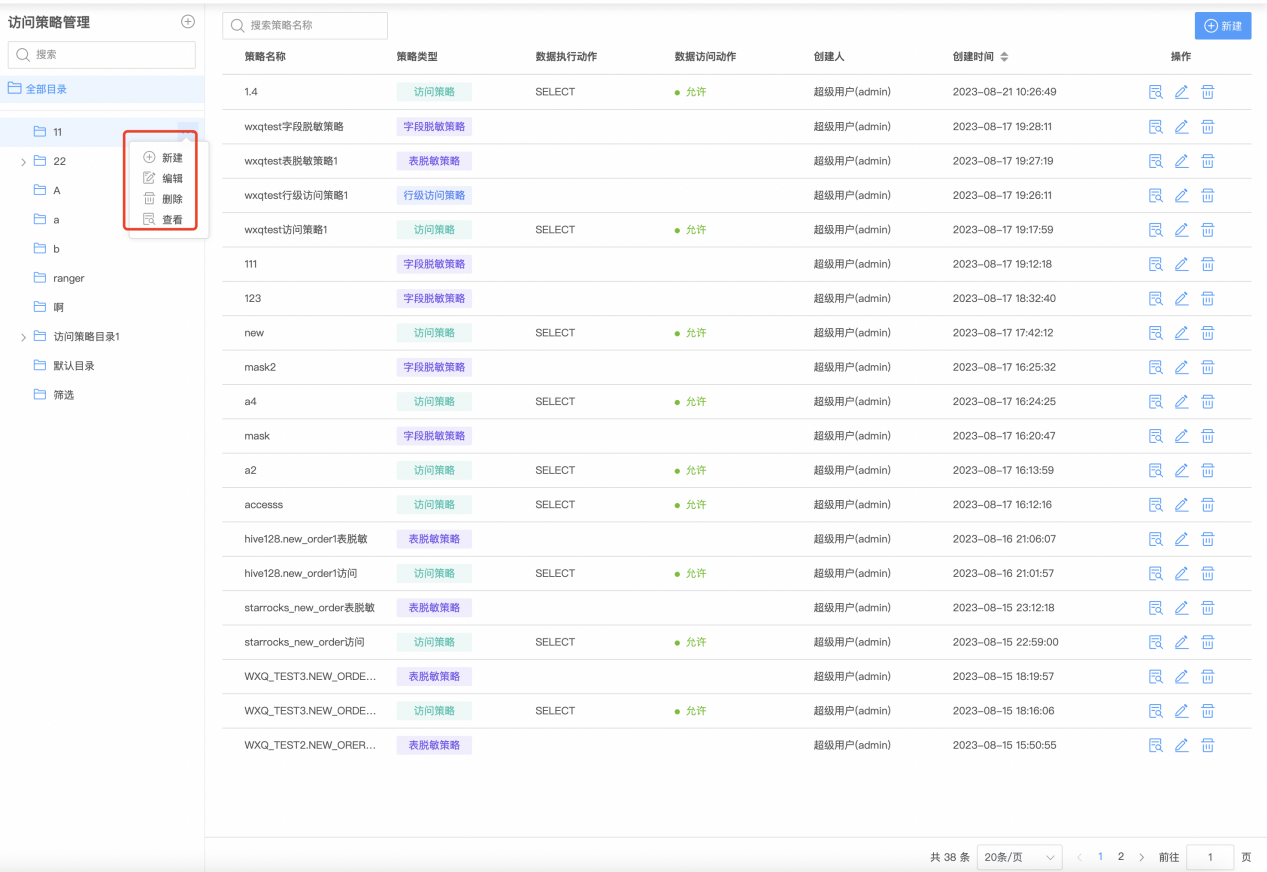The image size is (1267, 872).
Task: Delete trash icon for policy 1.4
Action: coord(1207,92)
